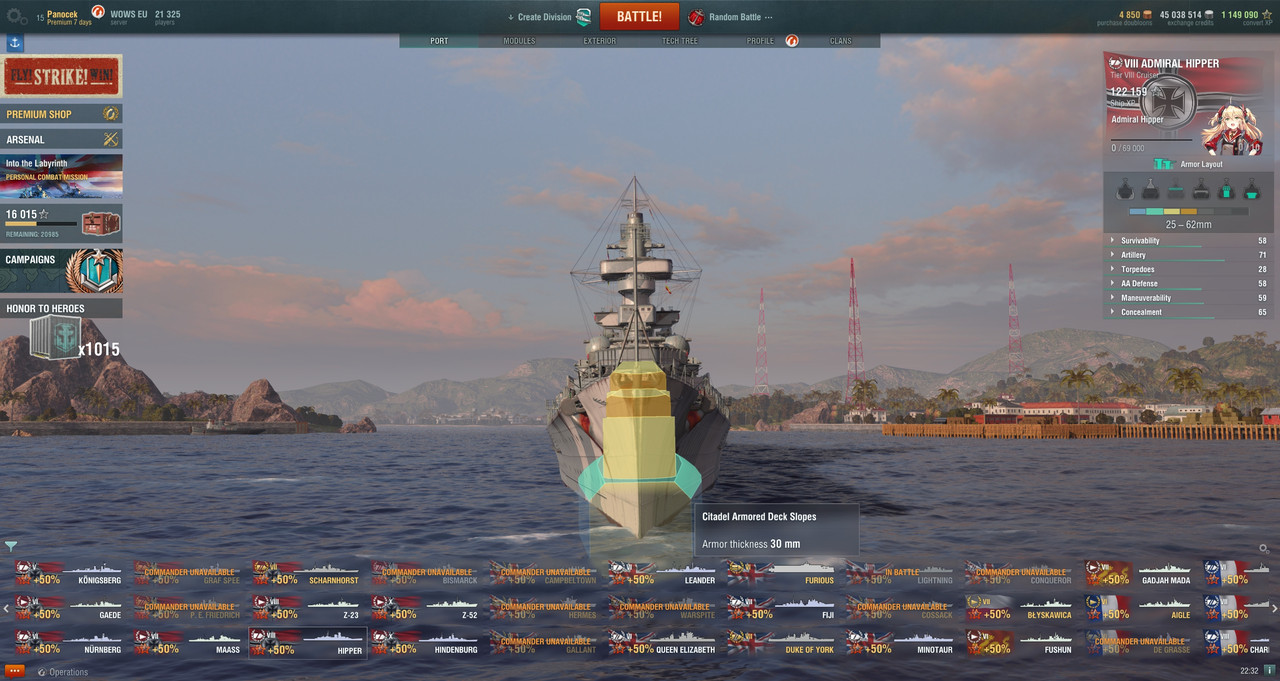Click the ship carousel filter funnel icon
Viewport: 1280px width, 681px height.
pyautogui.click(x=11, y=546)
